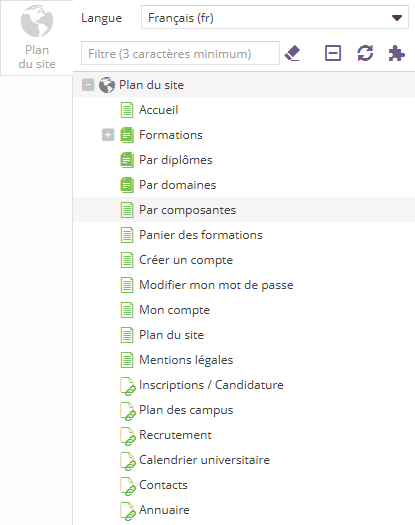Select Panier des formations page
Screen dimensions: 415x525
201,235
